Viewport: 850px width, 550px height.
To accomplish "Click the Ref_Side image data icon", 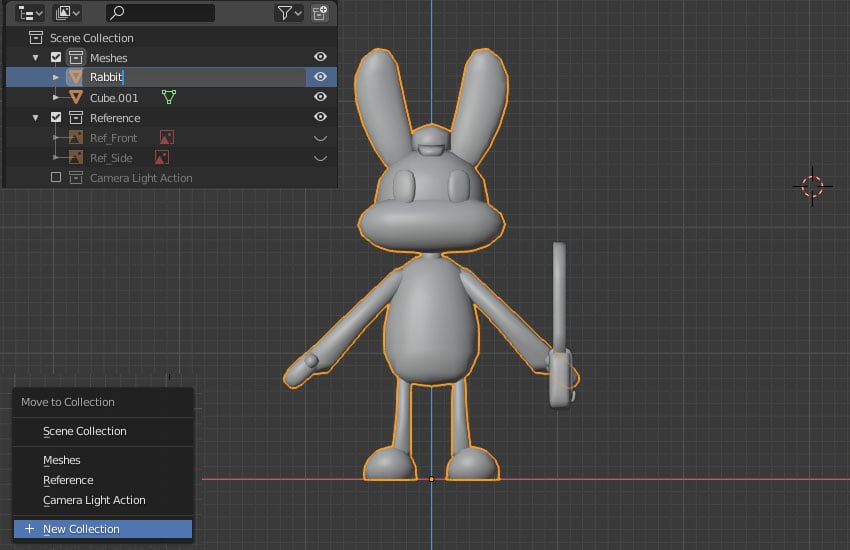I will 161,157.
